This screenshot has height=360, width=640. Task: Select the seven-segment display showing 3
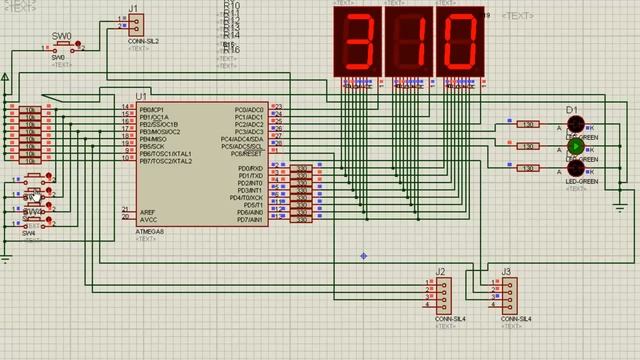click(358, 42)
